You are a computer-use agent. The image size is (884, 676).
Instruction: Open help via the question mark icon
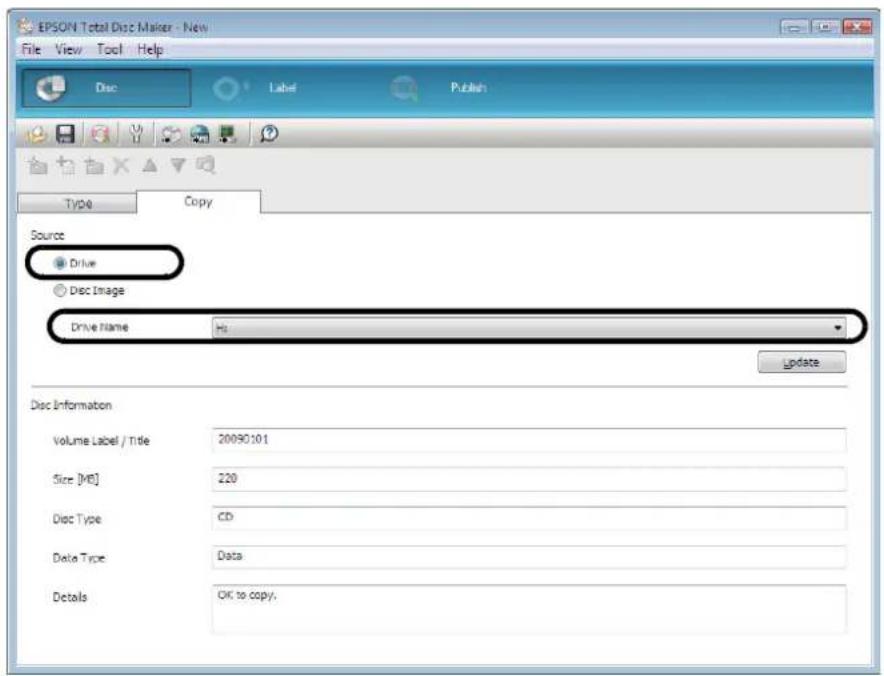coord(269,134)
